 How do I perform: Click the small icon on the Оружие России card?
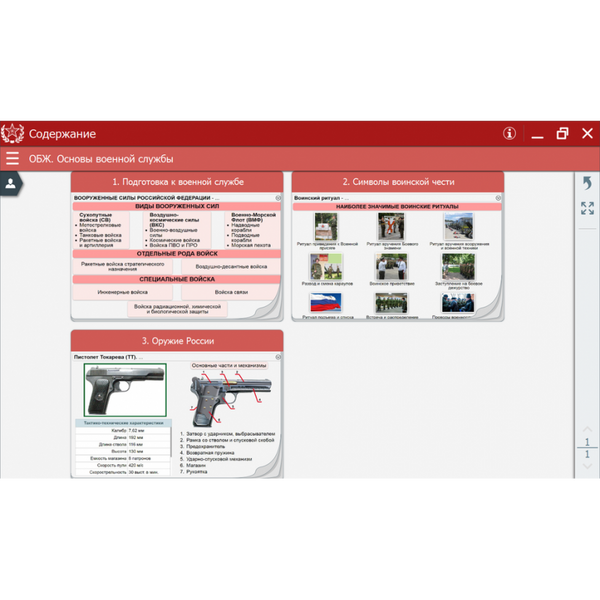pyautogui.click(x=278, y=356)
